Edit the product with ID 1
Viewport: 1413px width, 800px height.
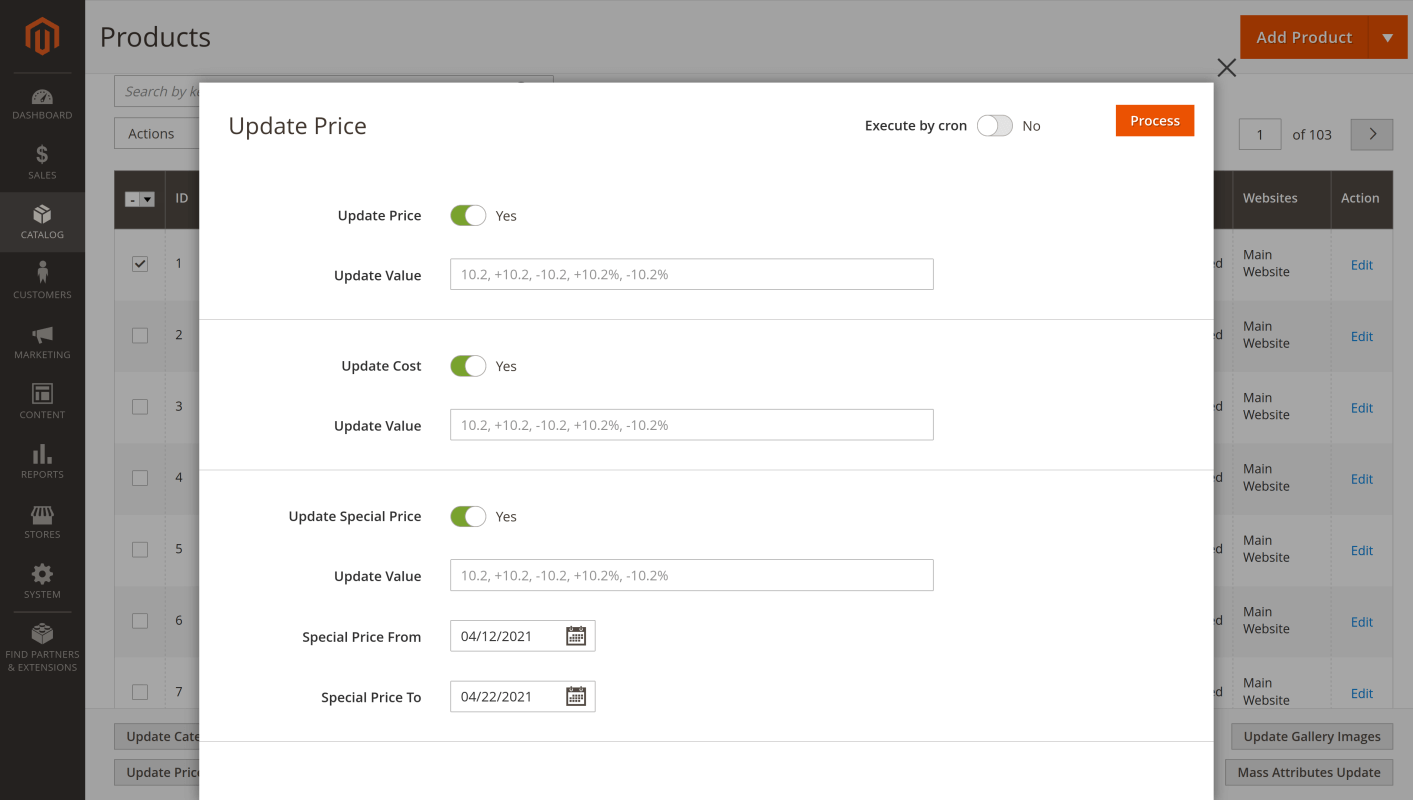(1361, 265)
